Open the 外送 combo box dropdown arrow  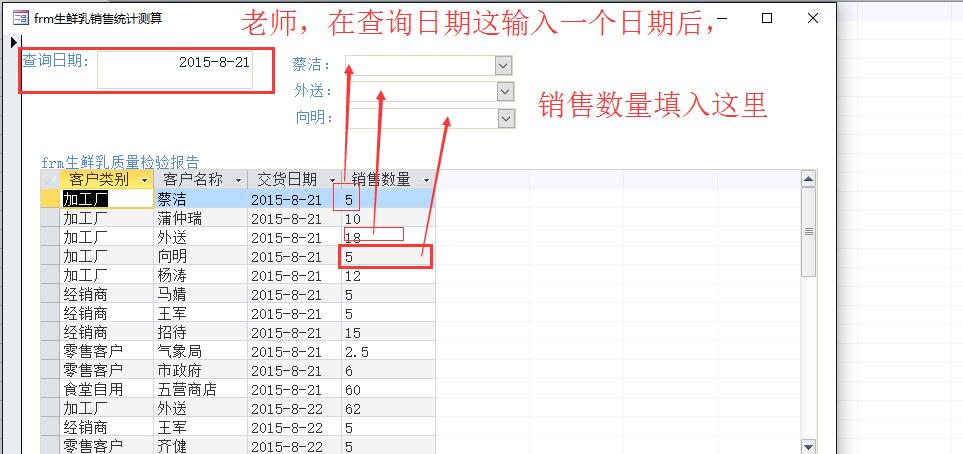[505, 92]
